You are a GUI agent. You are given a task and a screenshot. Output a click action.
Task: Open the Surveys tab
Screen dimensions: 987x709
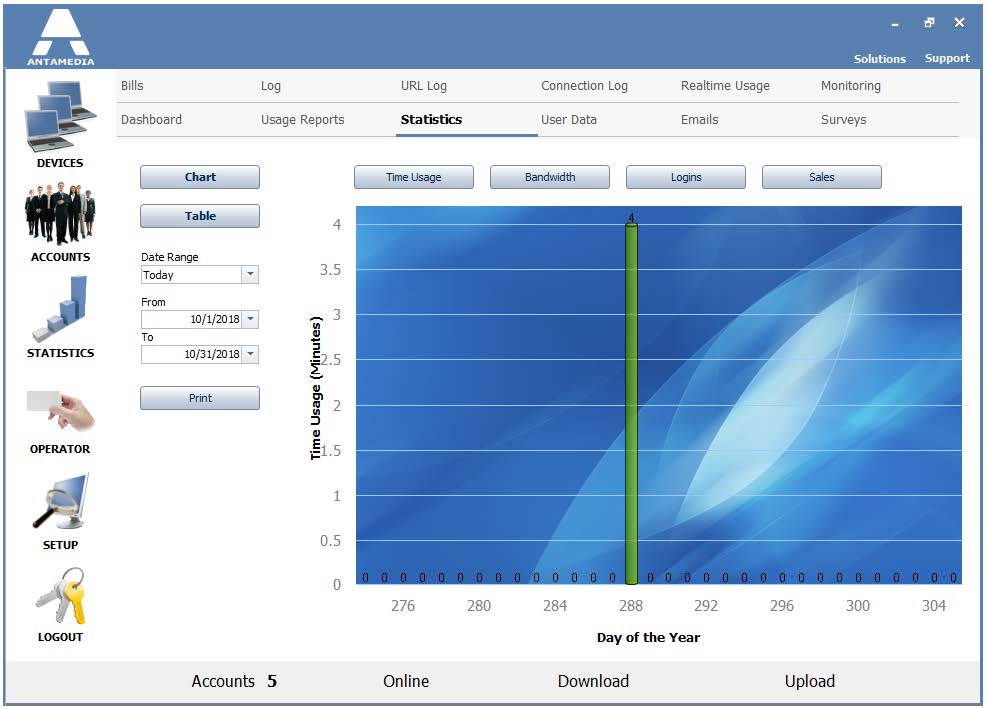coord(843,120)
